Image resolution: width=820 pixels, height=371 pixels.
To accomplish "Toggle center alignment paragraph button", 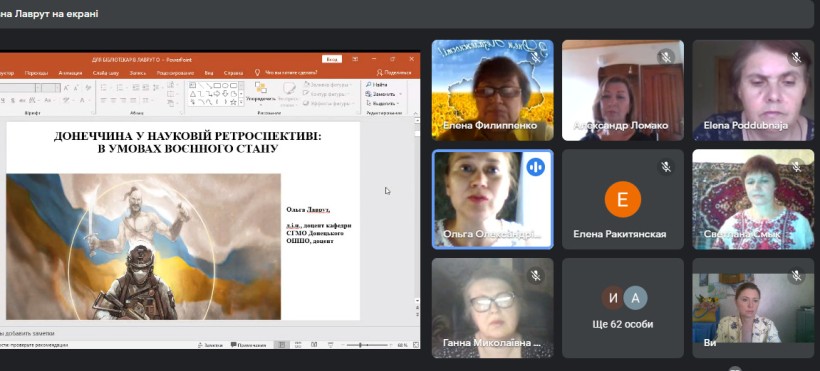I will click(112, 100).
